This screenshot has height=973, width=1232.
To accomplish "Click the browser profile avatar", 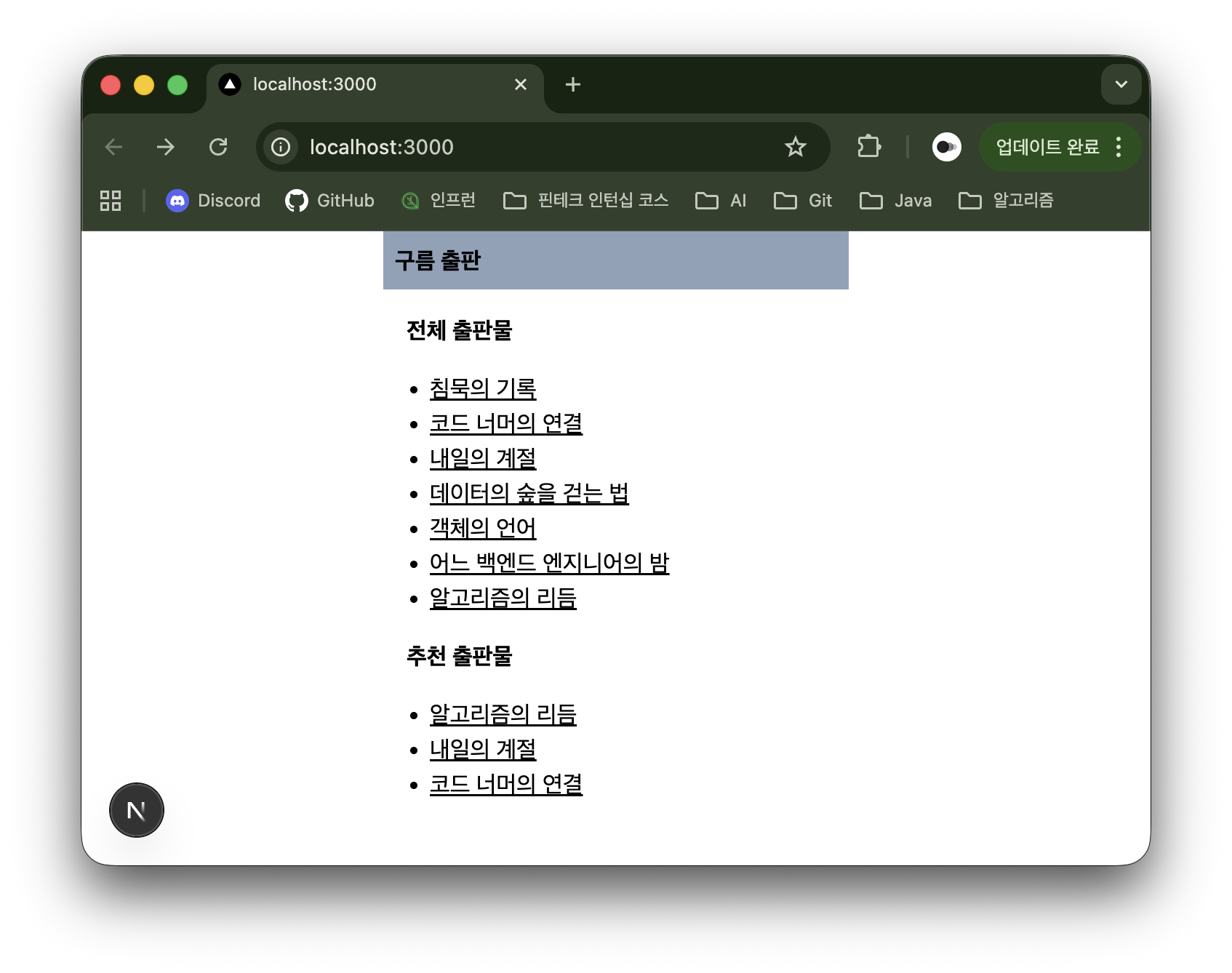I will 946,147.
